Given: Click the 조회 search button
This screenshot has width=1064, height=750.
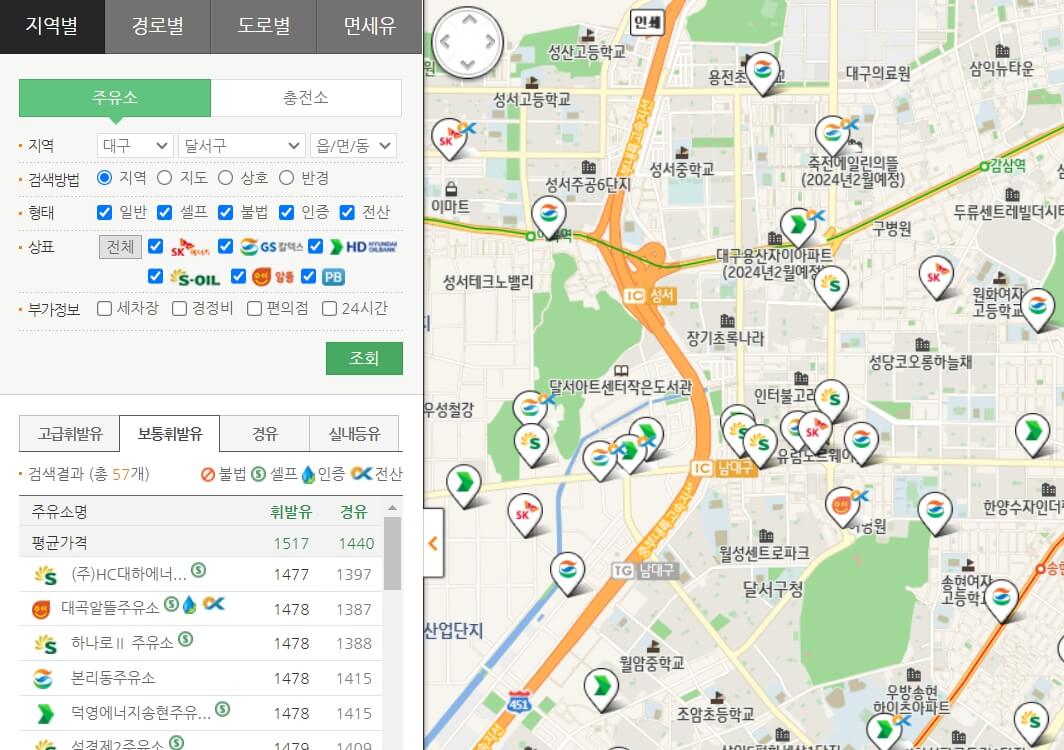Looking at the screenshot, I should coord(364,358).
